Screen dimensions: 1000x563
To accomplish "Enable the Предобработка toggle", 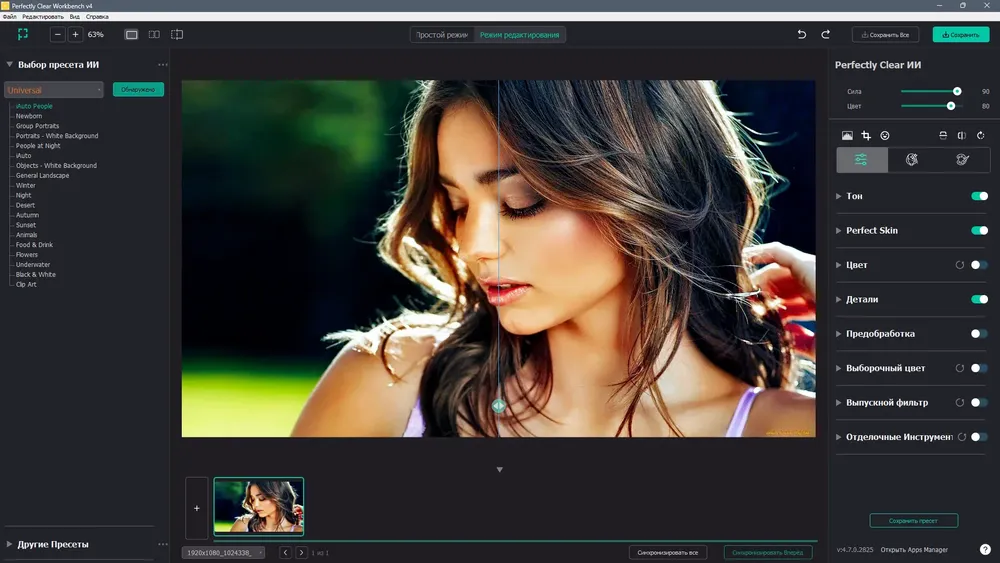I will pyautogui.click(x=980, y=333).
